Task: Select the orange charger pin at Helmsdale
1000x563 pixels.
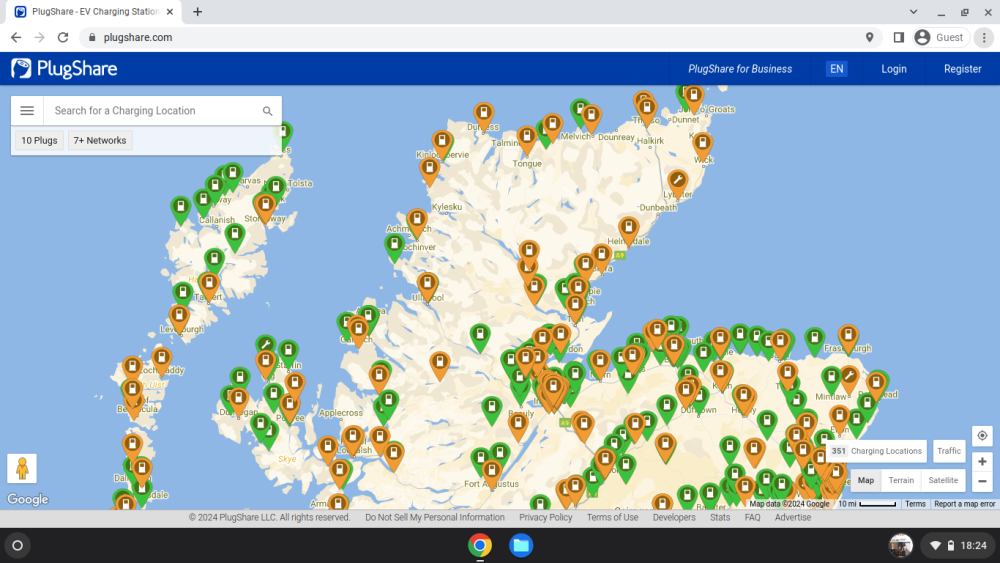Action: coord(628,229)
